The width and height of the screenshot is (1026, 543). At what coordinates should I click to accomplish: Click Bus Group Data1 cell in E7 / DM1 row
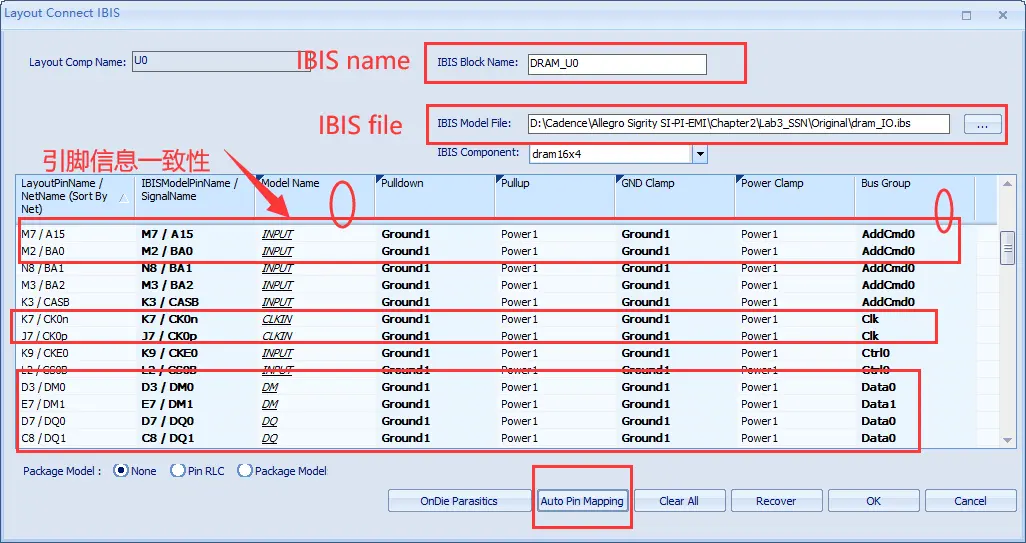tap(915, 404)
